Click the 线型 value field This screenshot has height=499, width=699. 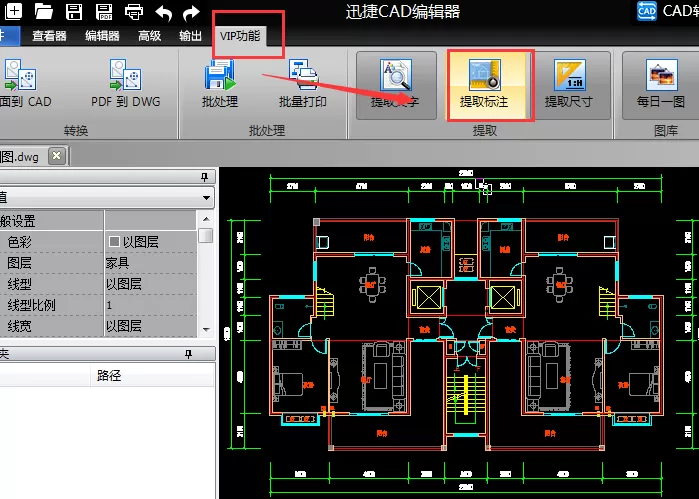coord(150,284)
